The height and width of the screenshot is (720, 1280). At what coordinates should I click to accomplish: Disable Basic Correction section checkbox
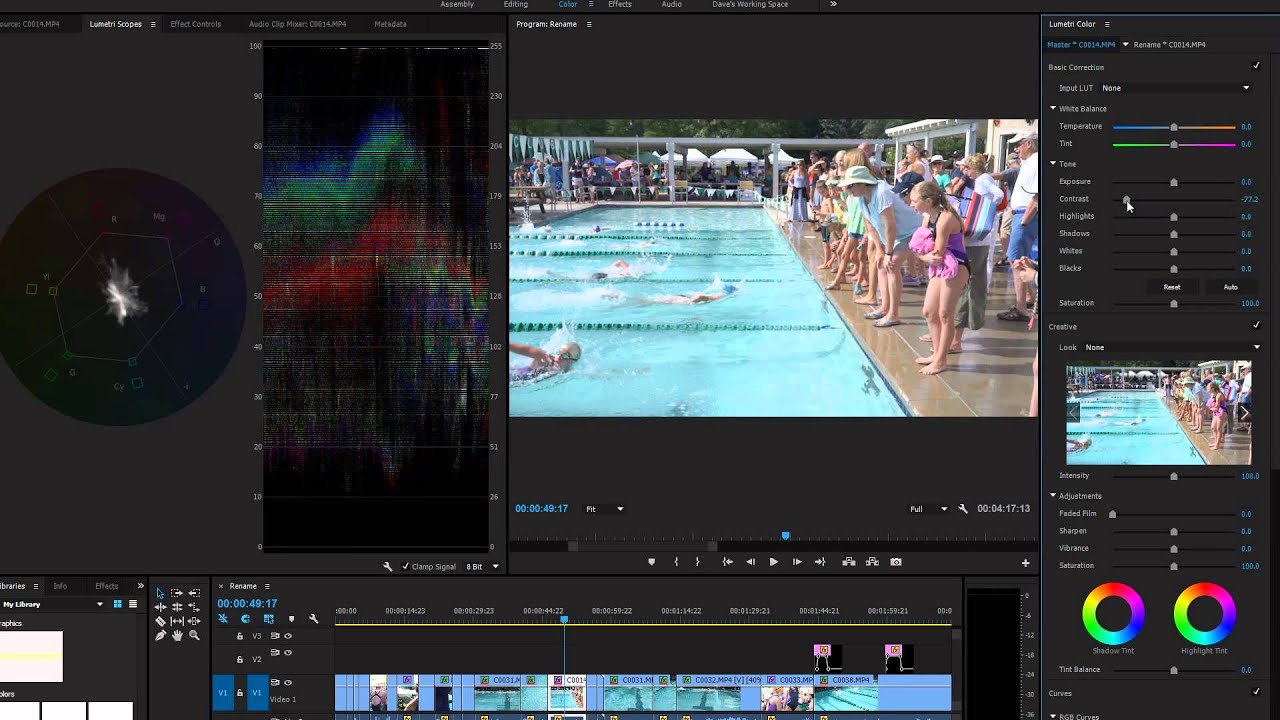click(x=1256, y=66)
